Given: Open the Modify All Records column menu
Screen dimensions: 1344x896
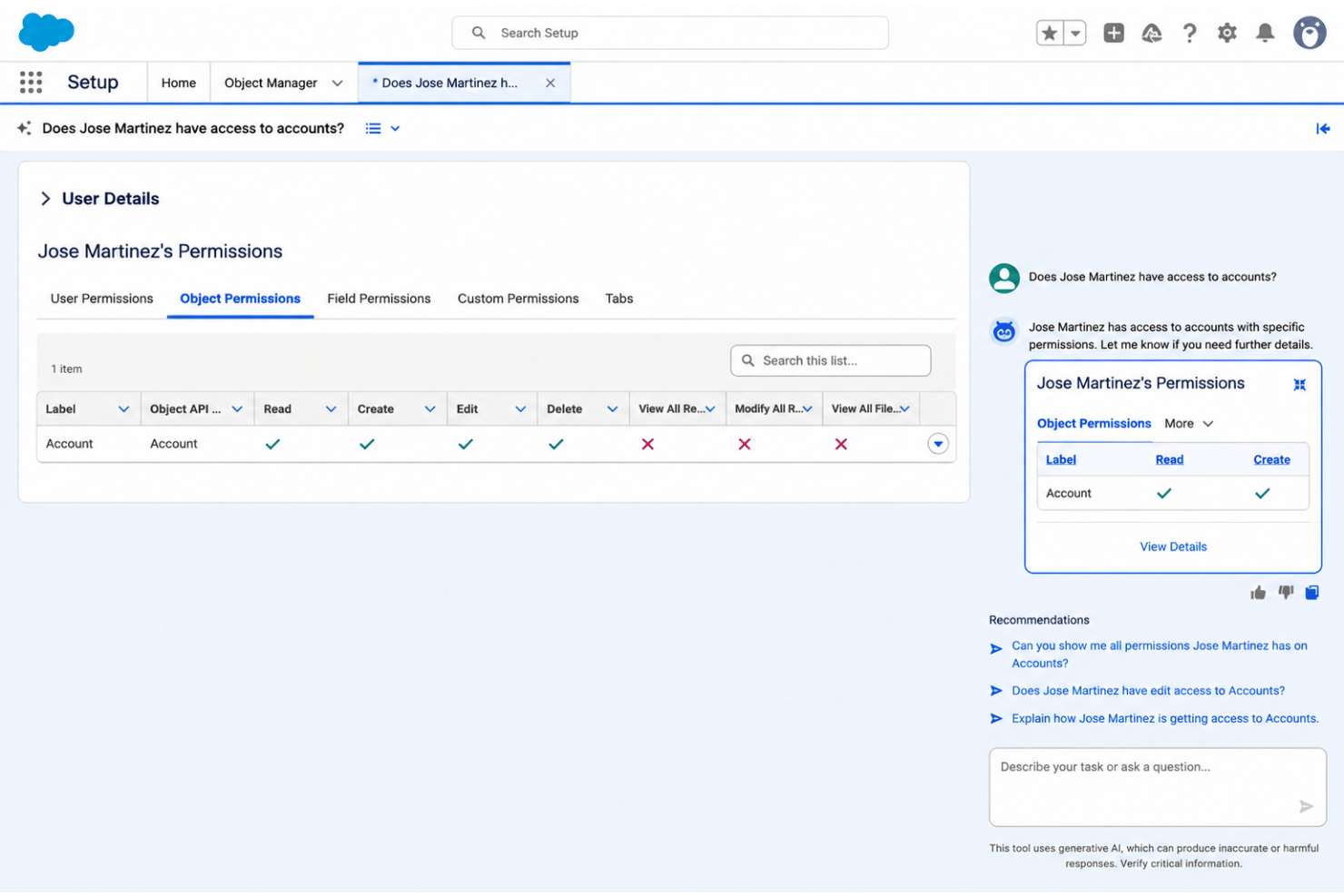Looking at the screenshot, I should tap(806, 409).
